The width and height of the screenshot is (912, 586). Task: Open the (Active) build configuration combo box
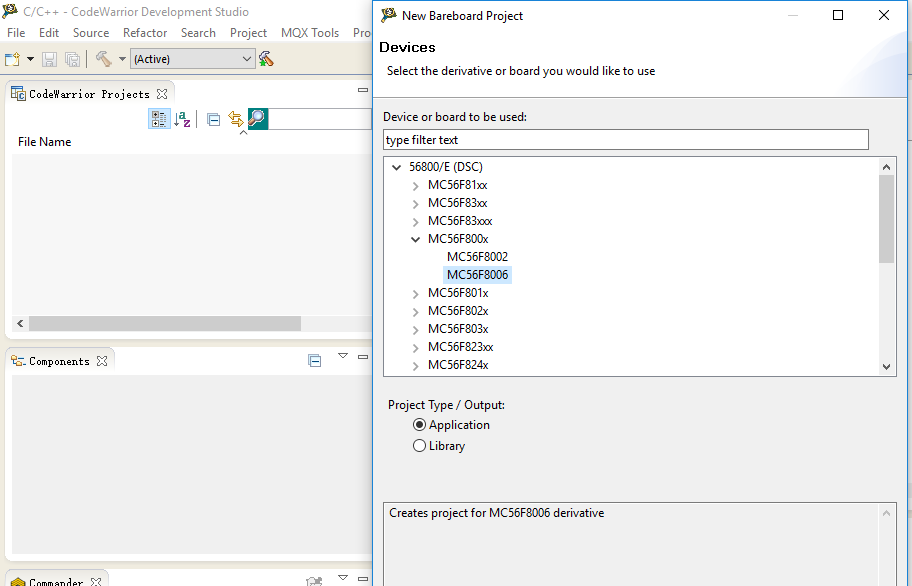pos(193,59)
